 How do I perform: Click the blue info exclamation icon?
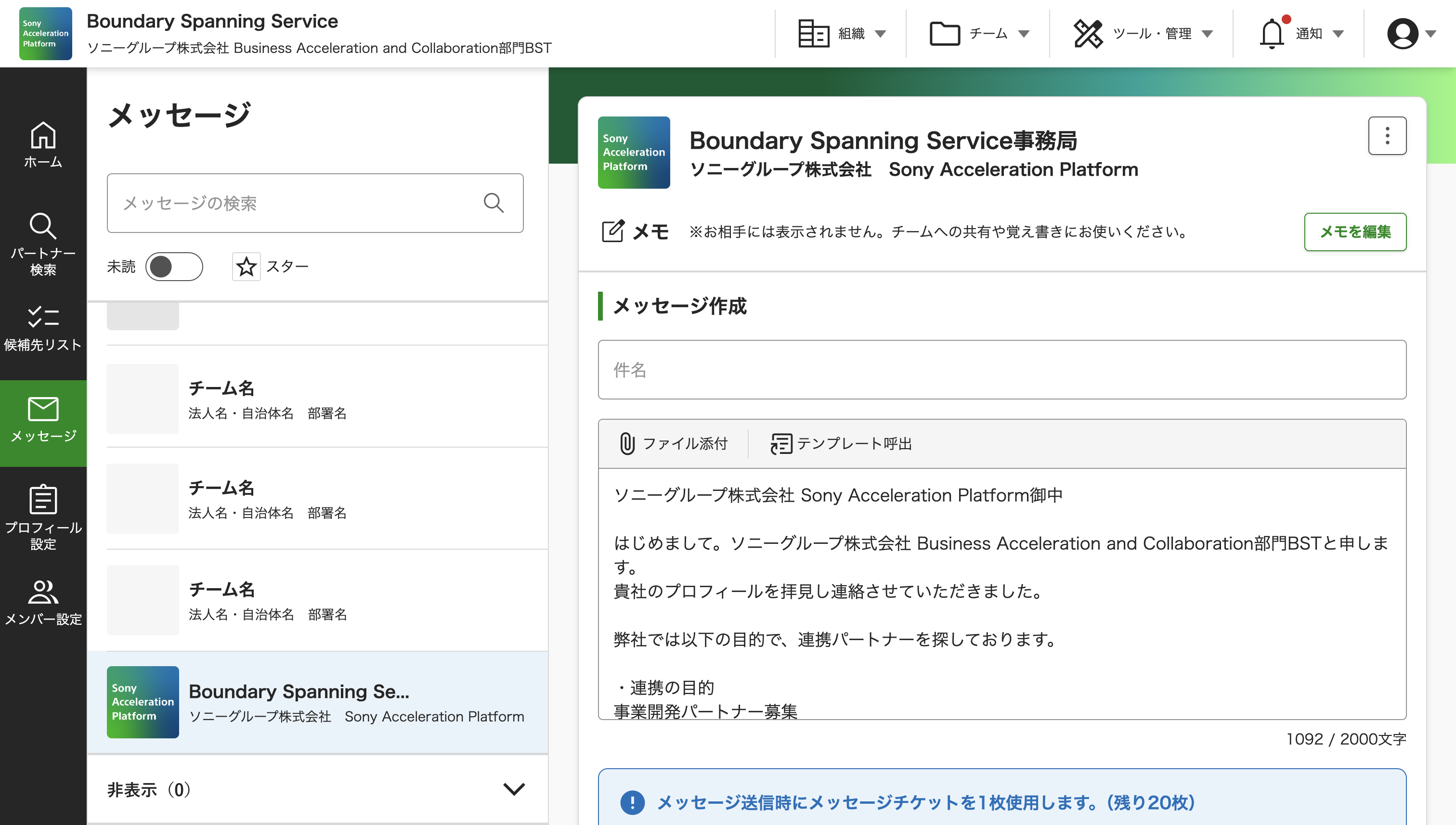pyautogui.click(x=633, y=802)
